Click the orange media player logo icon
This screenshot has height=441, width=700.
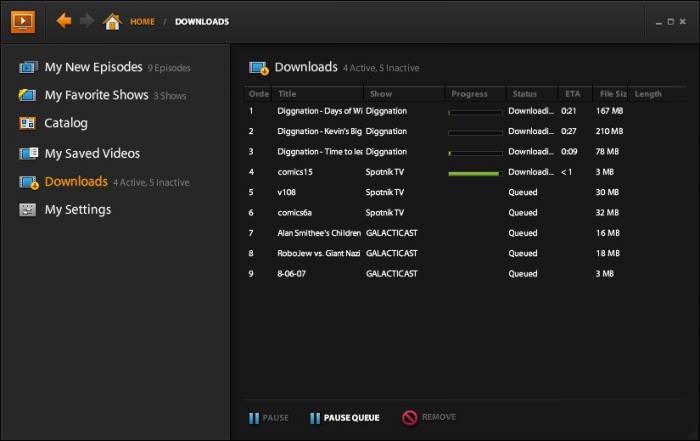[x=23, y=21]
